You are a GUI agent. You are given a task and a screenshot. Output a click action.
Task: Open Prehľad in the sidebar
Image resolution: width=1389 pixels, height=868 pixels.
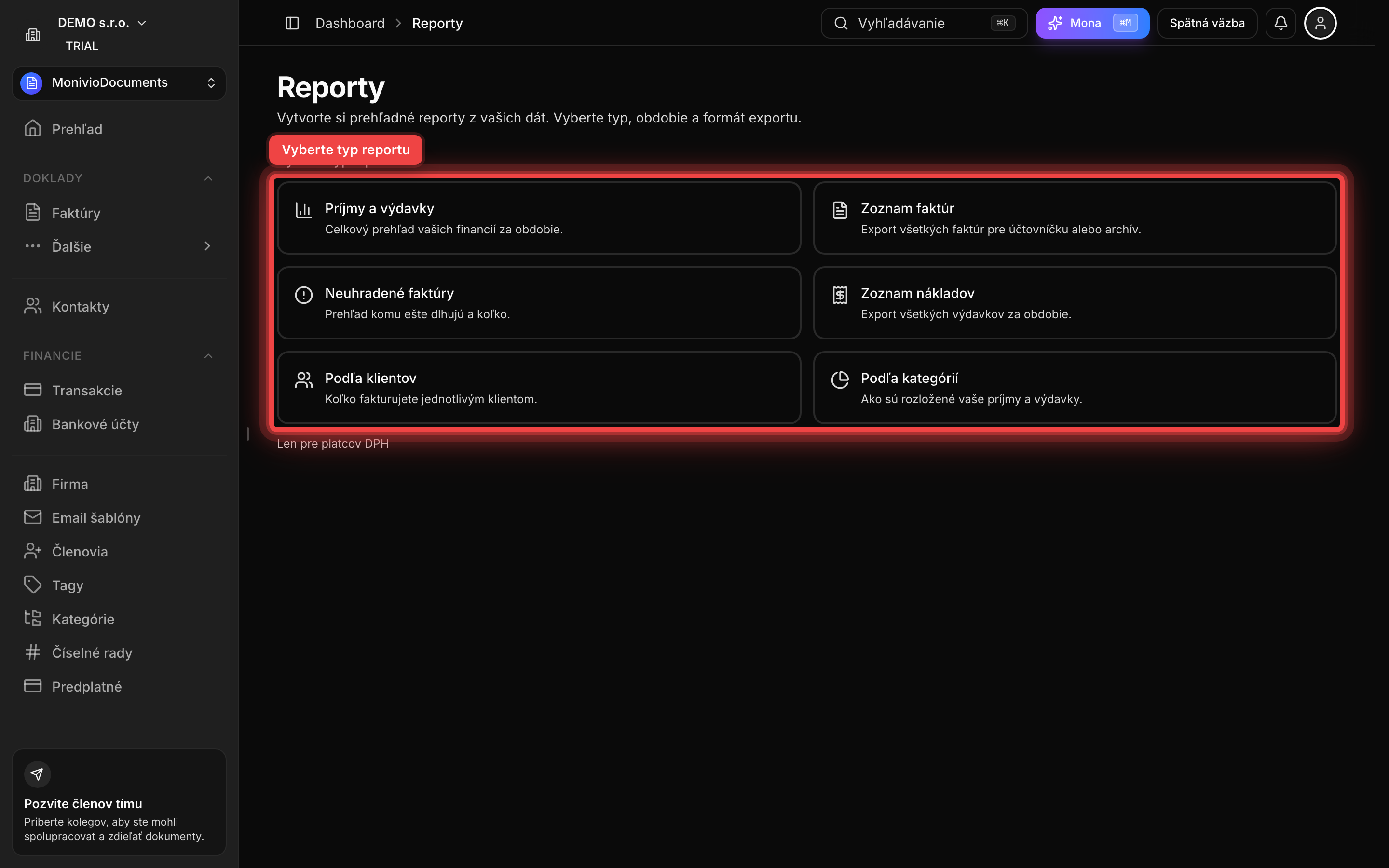tap(119, 129)
